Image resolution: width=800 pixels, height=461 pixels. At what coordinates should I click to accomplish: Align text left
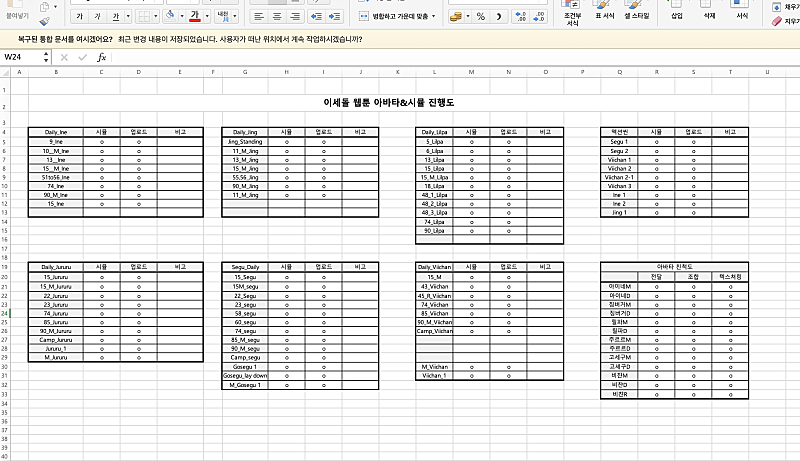(259, 16)
